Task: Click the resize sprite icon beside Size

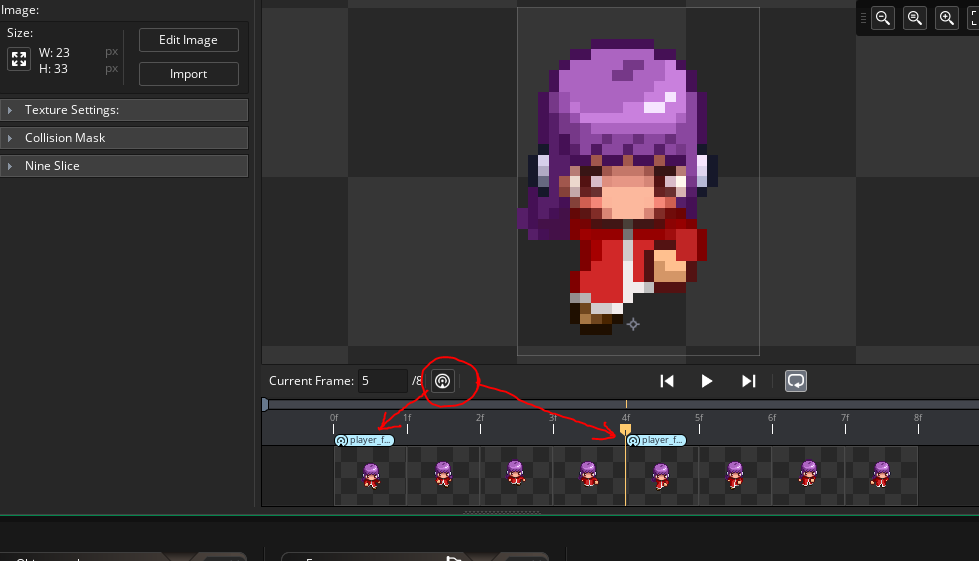Action: pyautogui.click(x=19, y=59)
